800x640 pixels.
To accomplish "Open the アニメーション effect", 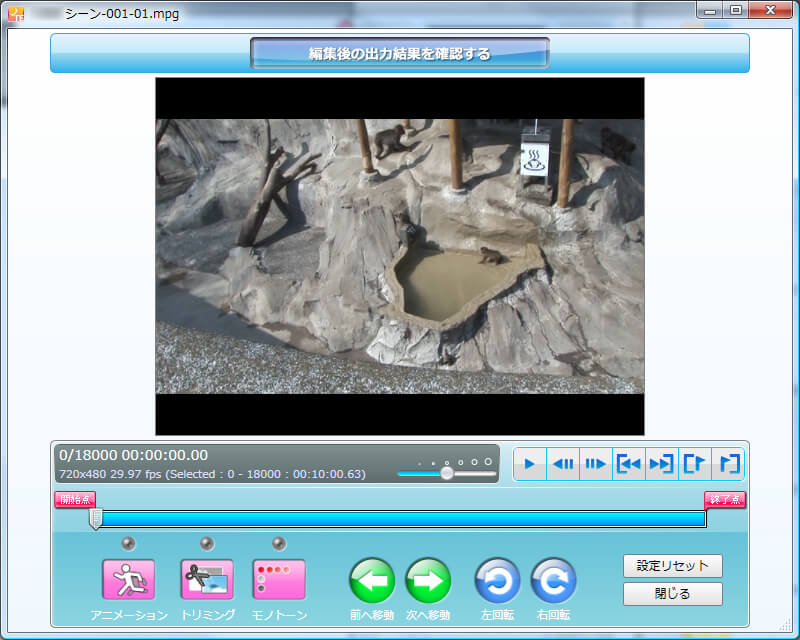I will pyautogui.click(x=128, y=579).
